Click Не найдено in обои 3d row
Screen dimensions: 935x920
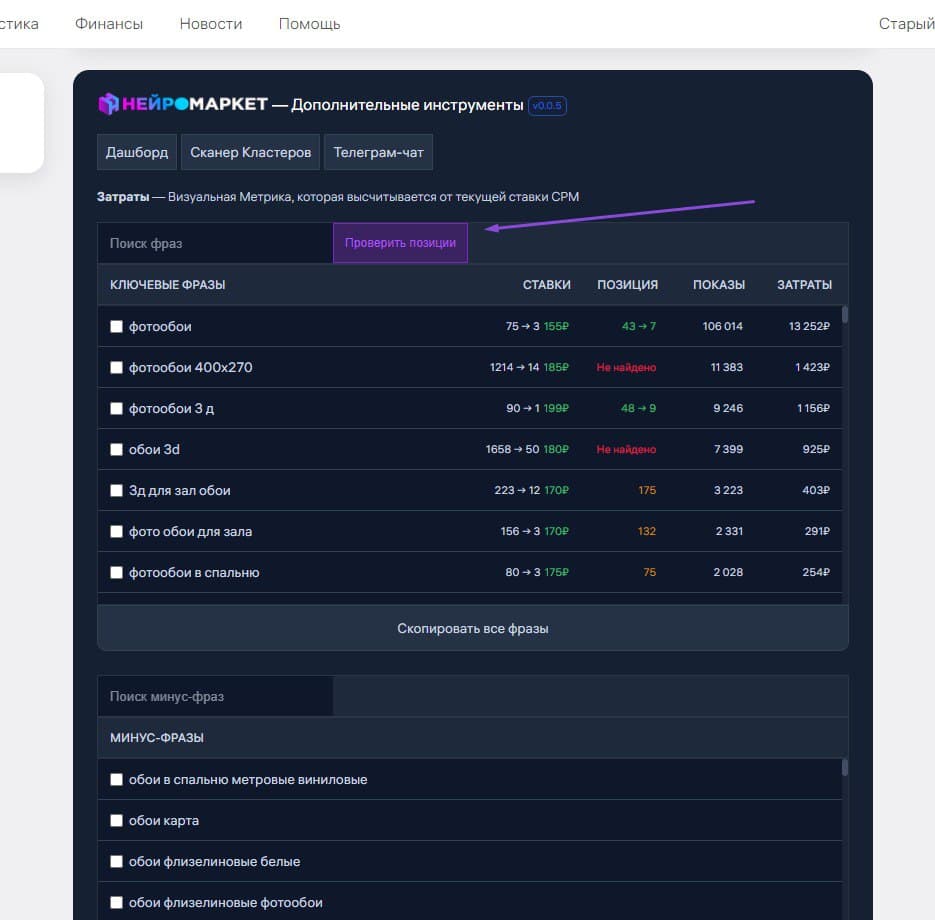[626, 450]
